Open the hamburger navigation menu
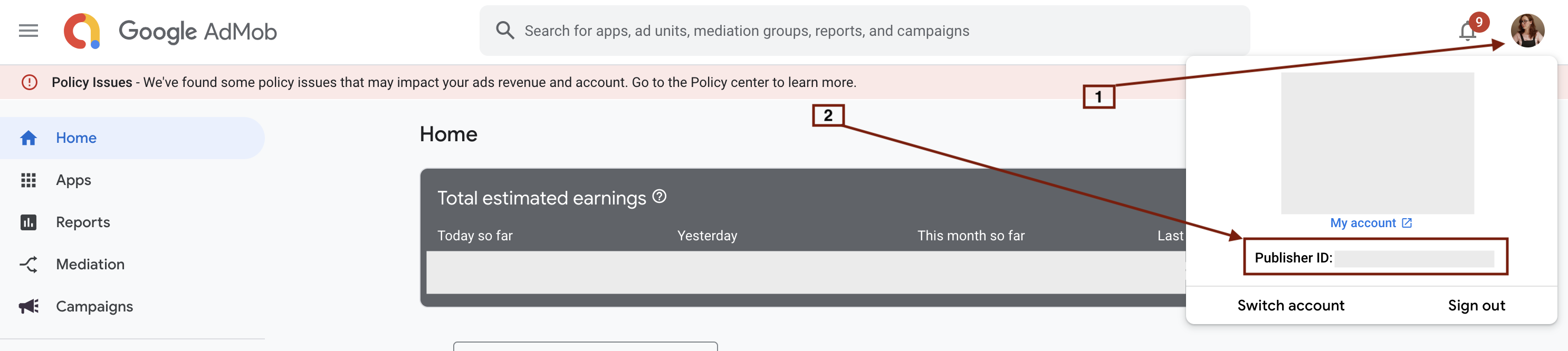This screenshot has height=351, width=1568. pyautogui.click(x=28, y=31)
